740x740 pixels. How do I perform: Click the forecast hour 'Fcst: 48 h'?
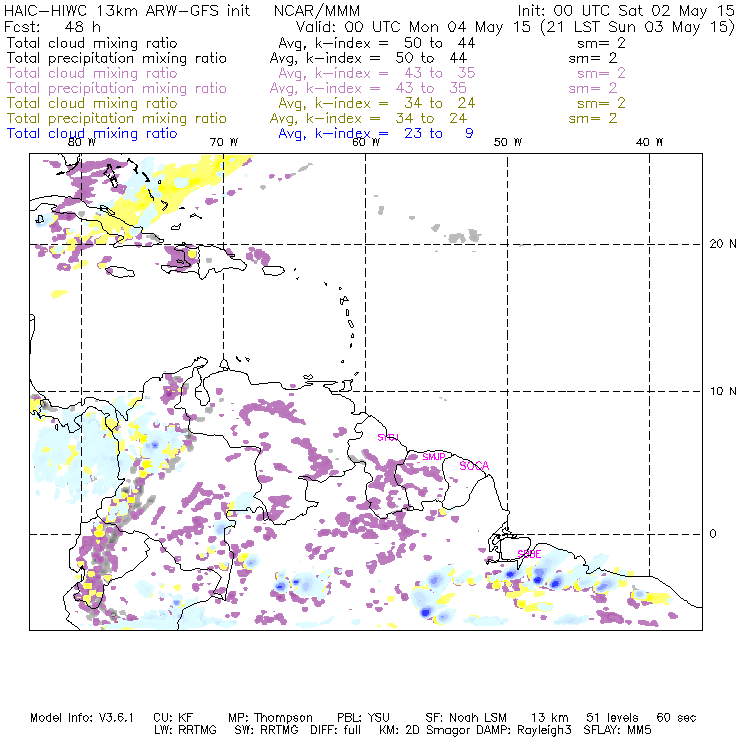(52, 27)
